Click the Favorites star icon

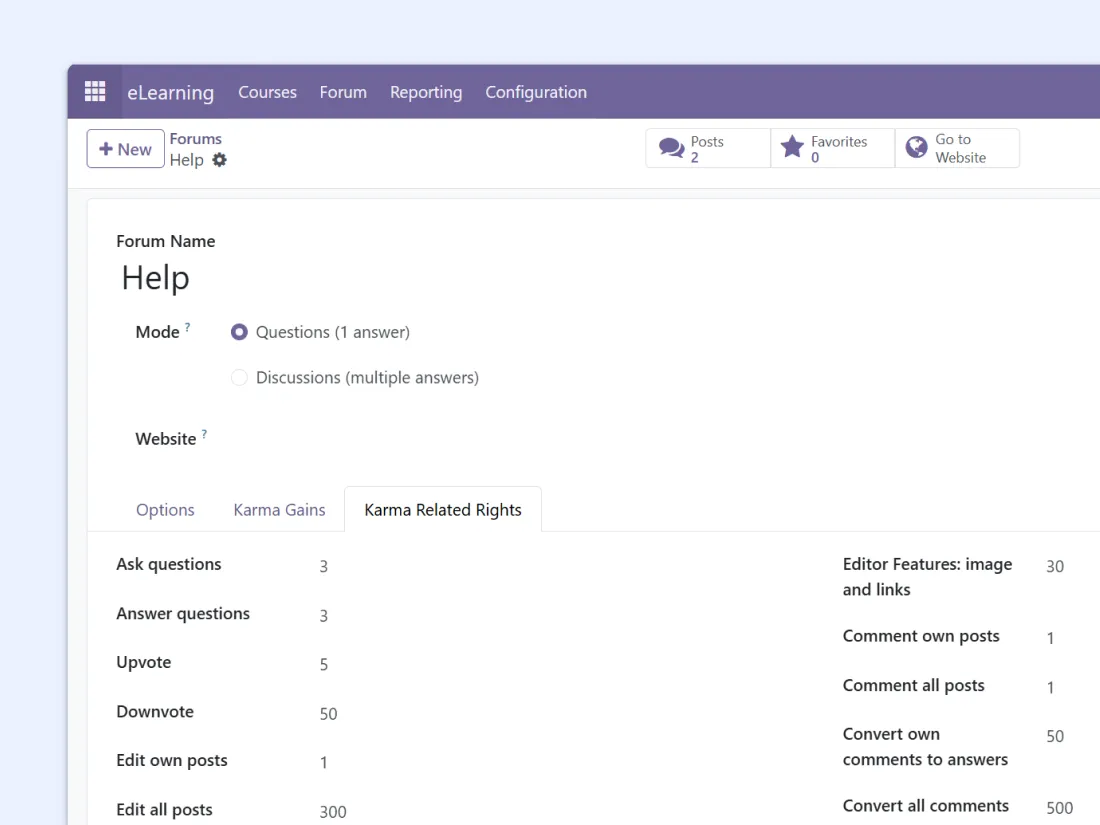click(792, 148)
